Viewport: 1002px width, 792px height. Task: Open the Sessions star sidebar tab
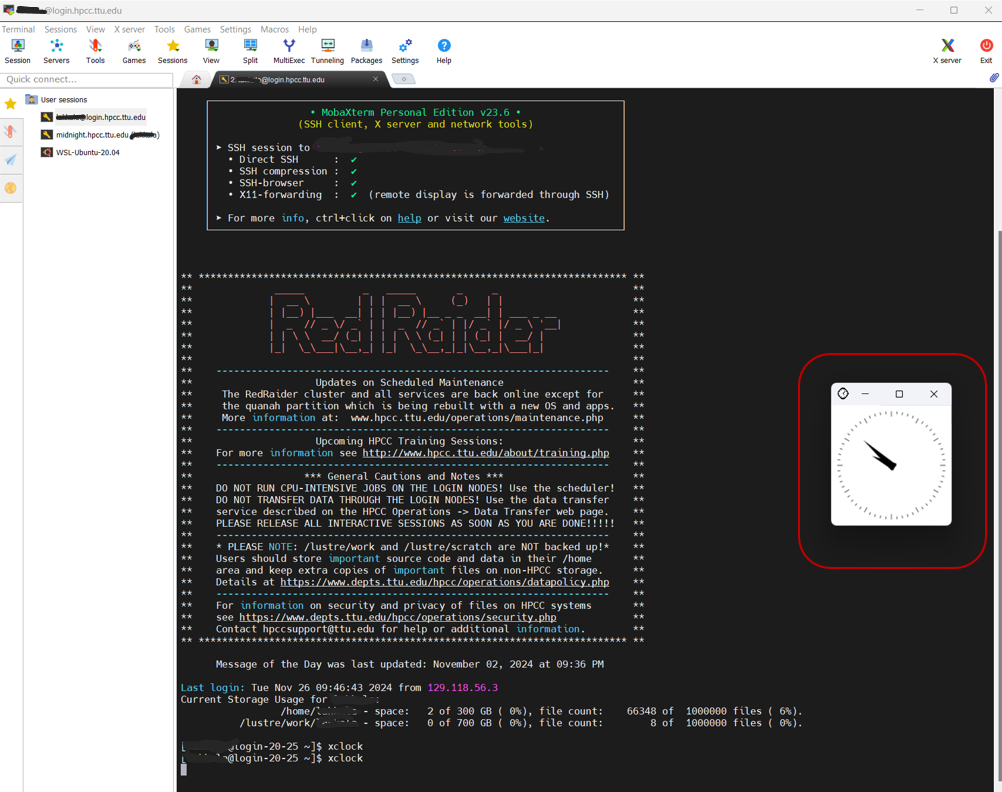coord(11,104)
